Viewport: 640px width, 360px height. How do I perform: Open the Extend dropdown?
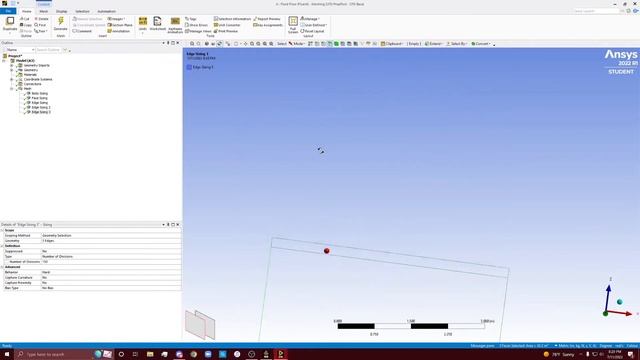[x=433, y=44]
